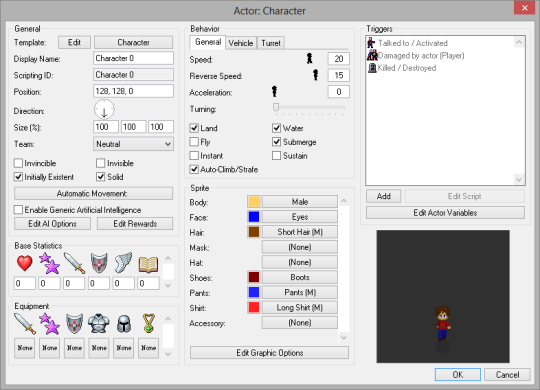Click the Direction compass dial
Screen dimensions: 540x390
click(x=104, y=110)
